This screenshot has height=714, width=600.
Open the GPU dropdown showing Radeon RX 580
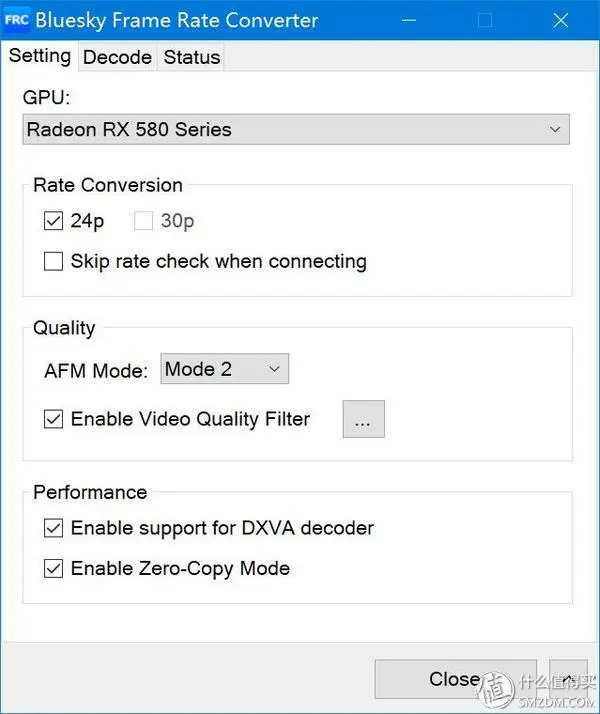pyautogui.click(x=296, y=129)
